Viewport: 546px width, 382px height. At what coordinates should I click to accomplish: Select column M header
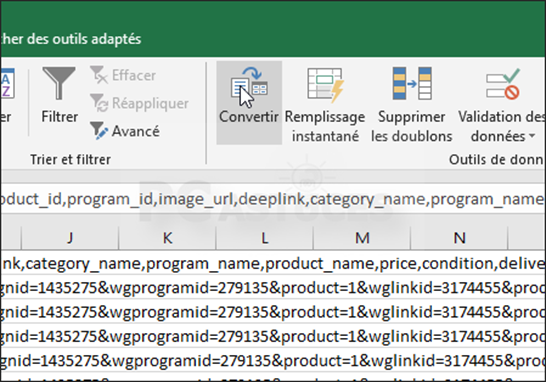tap(362, 238)
